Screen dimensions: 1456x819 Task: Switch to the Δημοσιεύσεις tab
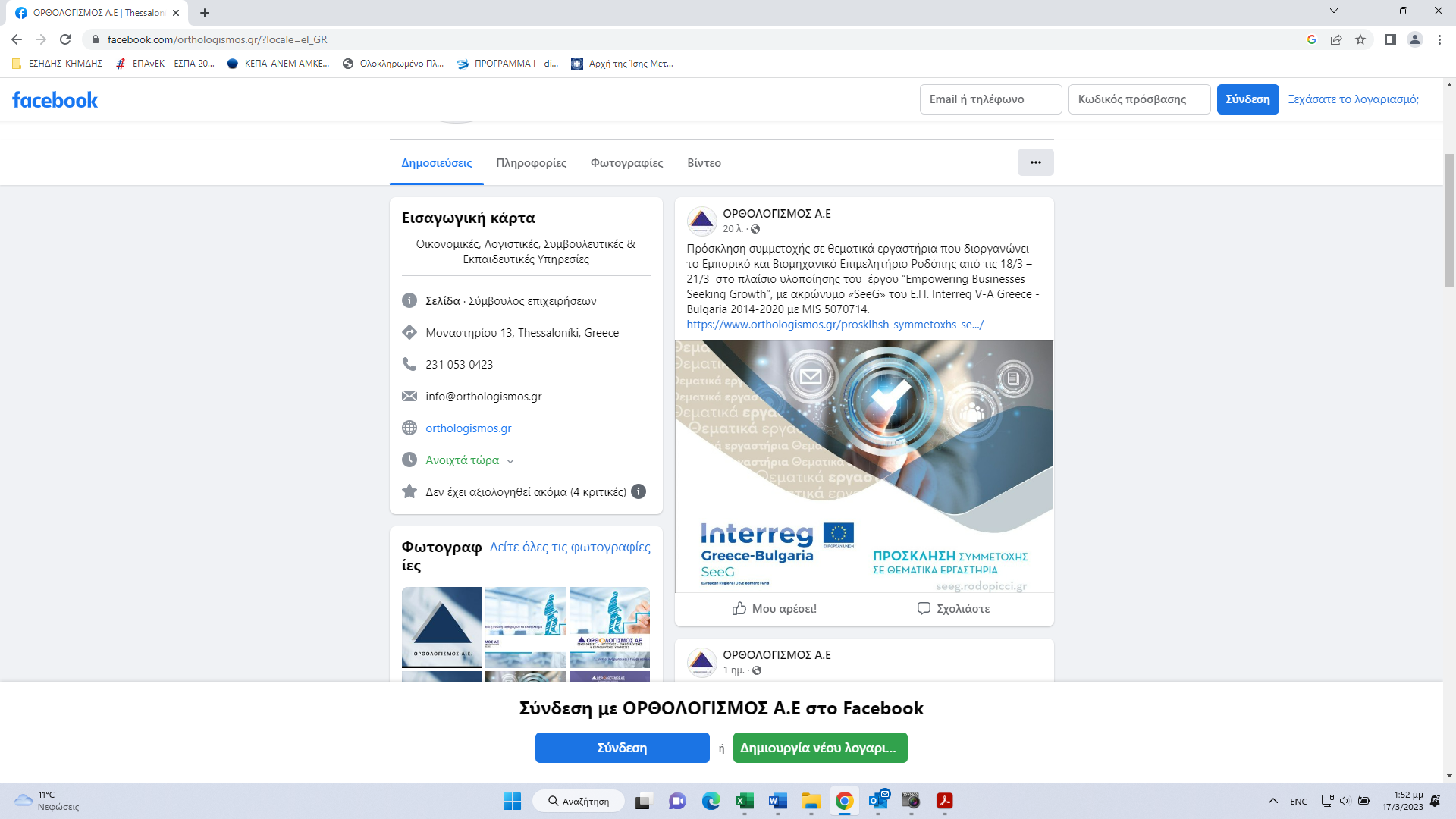437,163
